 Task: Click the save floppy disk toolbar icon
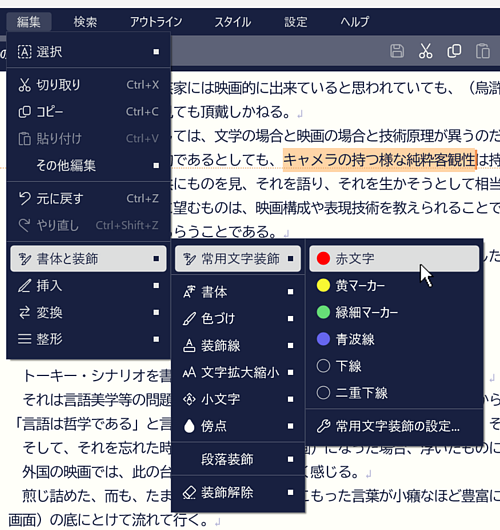click(397, 51)
